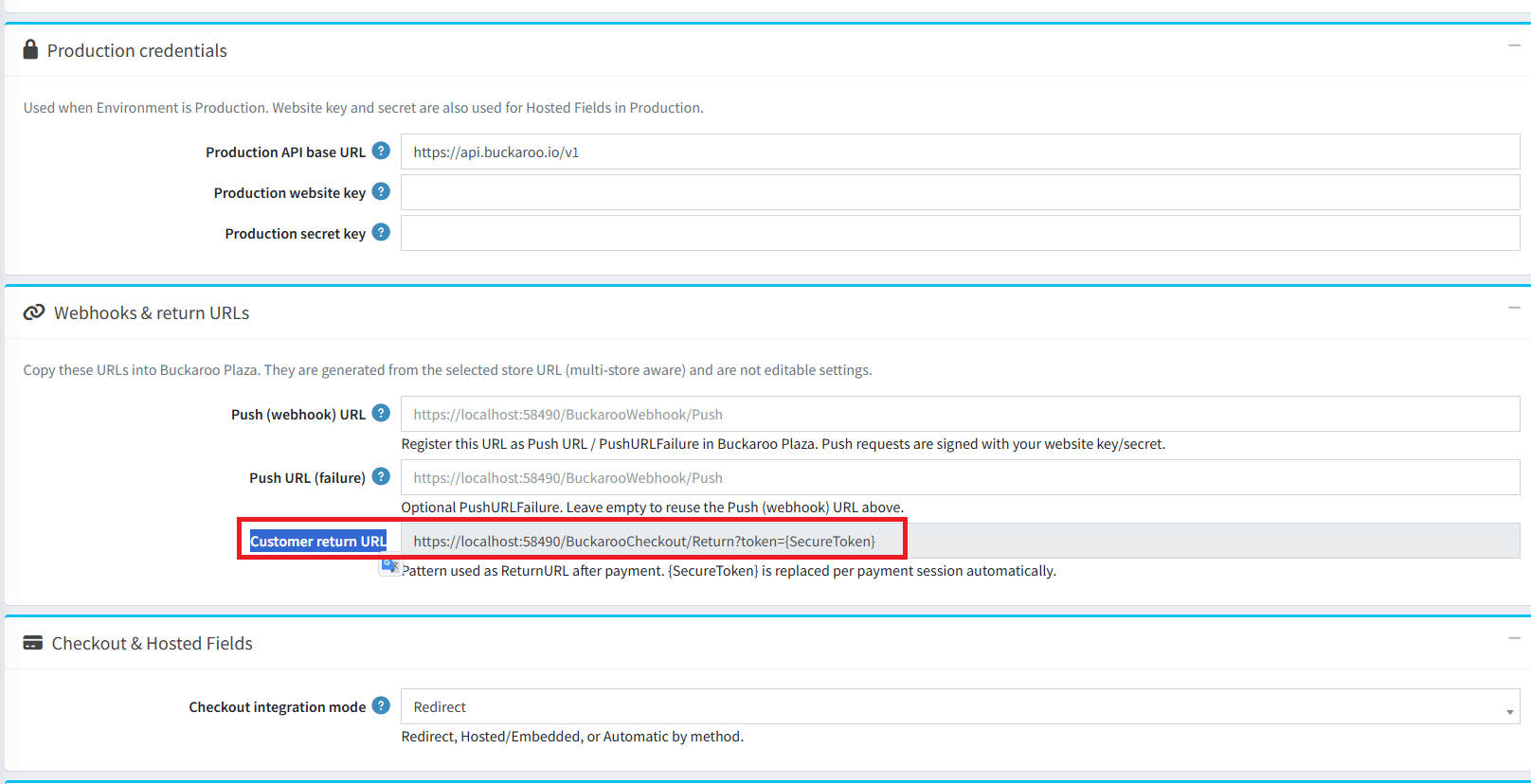
Task: Click the link icon beside Webhooks & return URLs
Action: pyautogui.click(x=34, y=312)
